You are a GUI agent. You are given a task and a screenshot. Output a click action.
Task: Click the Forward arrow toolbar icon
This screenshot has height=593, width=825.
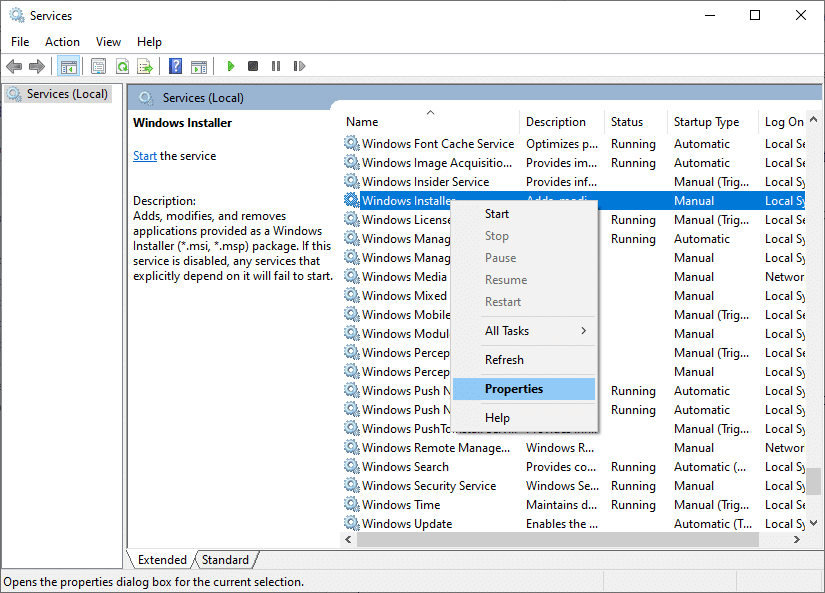click(x=37, y=66)
